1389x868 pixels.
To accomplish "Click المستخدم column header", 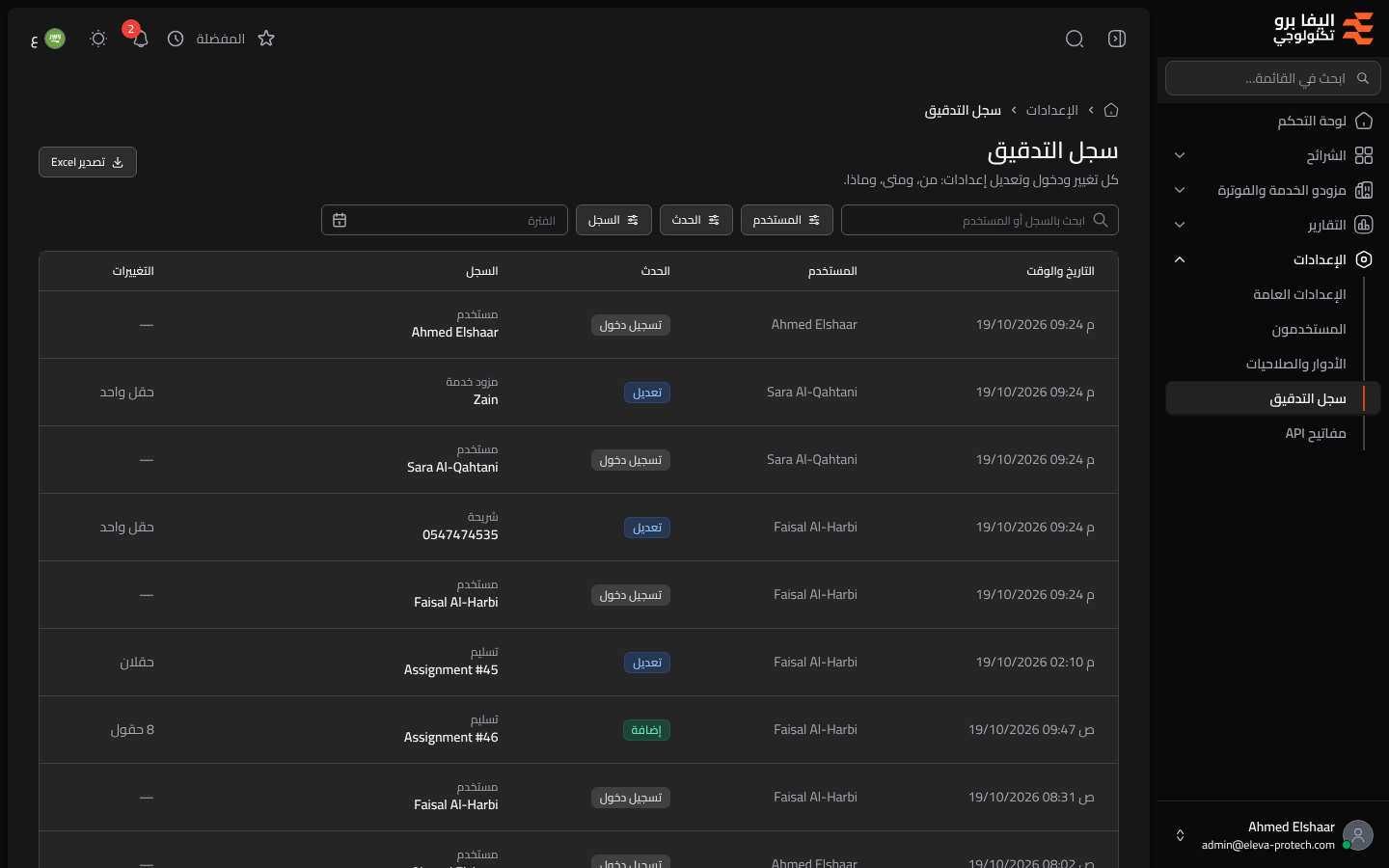I will coord(832,271).
